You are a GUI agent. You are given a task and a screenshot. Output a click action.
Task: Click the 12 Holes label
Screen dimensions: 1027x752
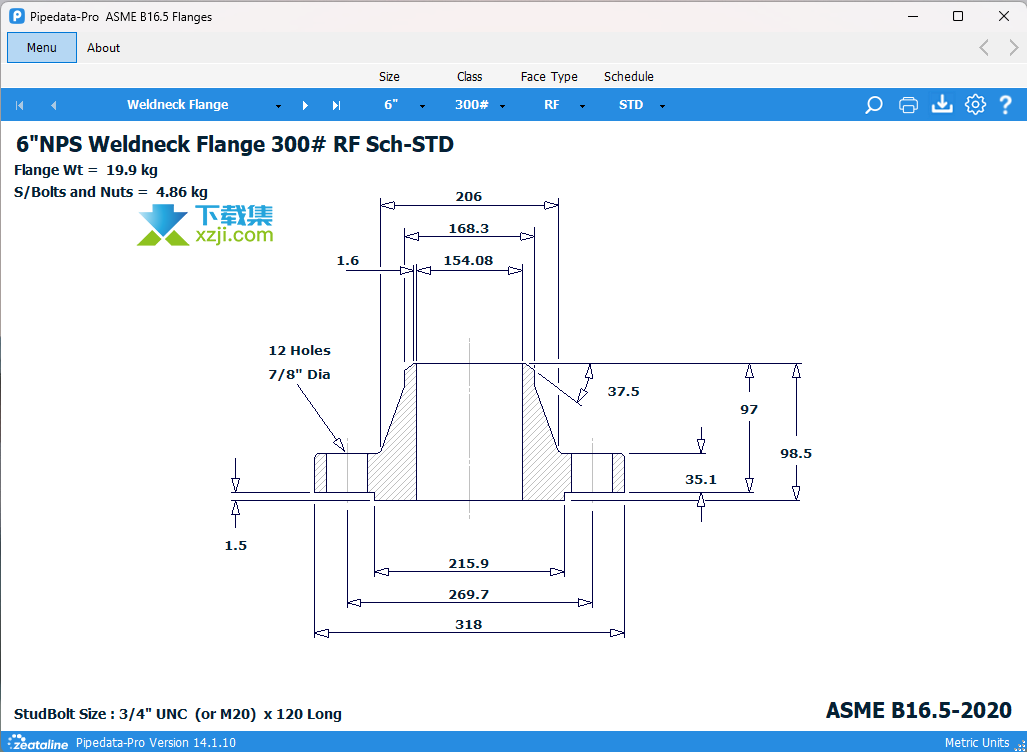300,350
